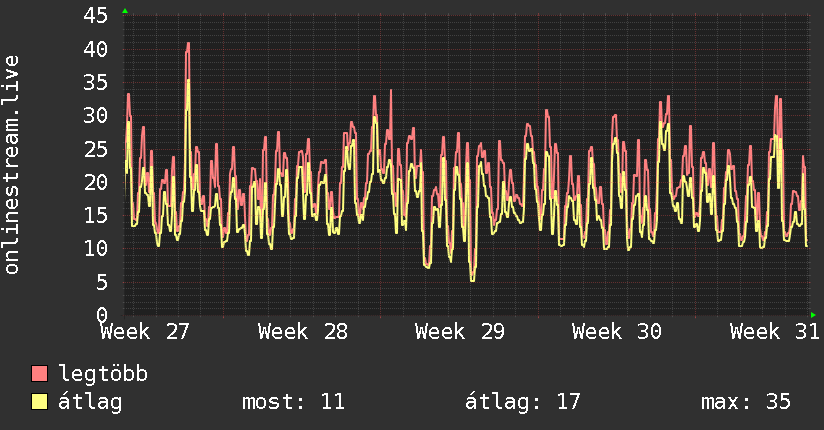Click the 'átlag: 17' average statistic
This screenshot has width=824, height=430.
[523, 402]
